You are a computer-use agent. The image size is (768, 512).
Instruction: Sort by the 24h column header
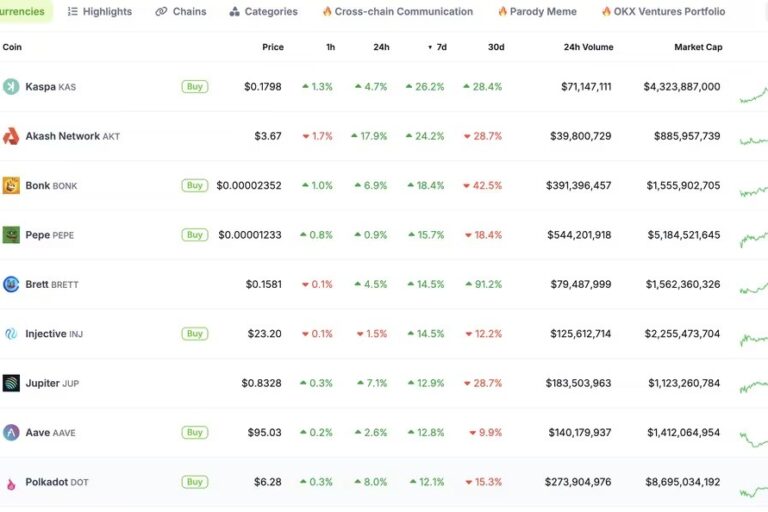tap(382, 47)
